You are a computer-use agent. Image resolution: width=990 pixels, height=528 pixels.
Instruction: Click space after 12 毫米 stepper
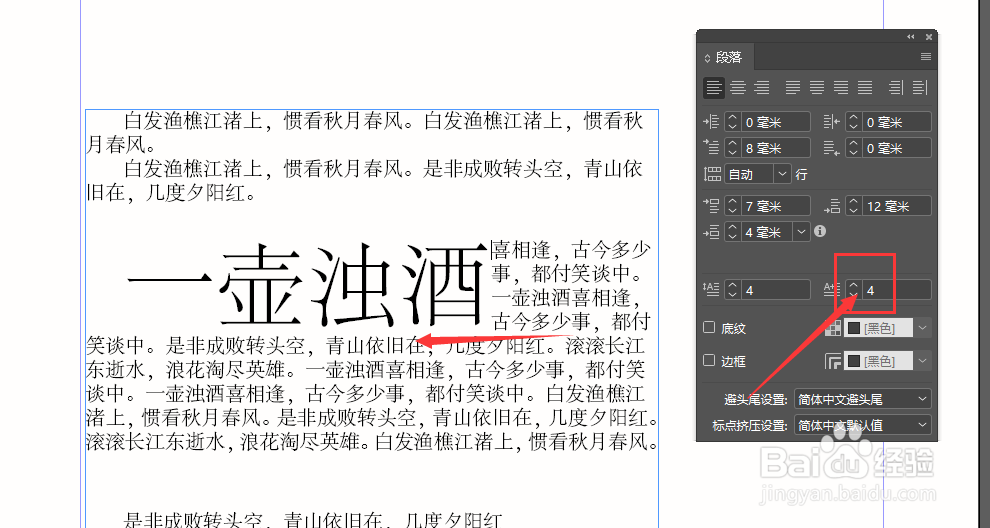coord(853,206)
